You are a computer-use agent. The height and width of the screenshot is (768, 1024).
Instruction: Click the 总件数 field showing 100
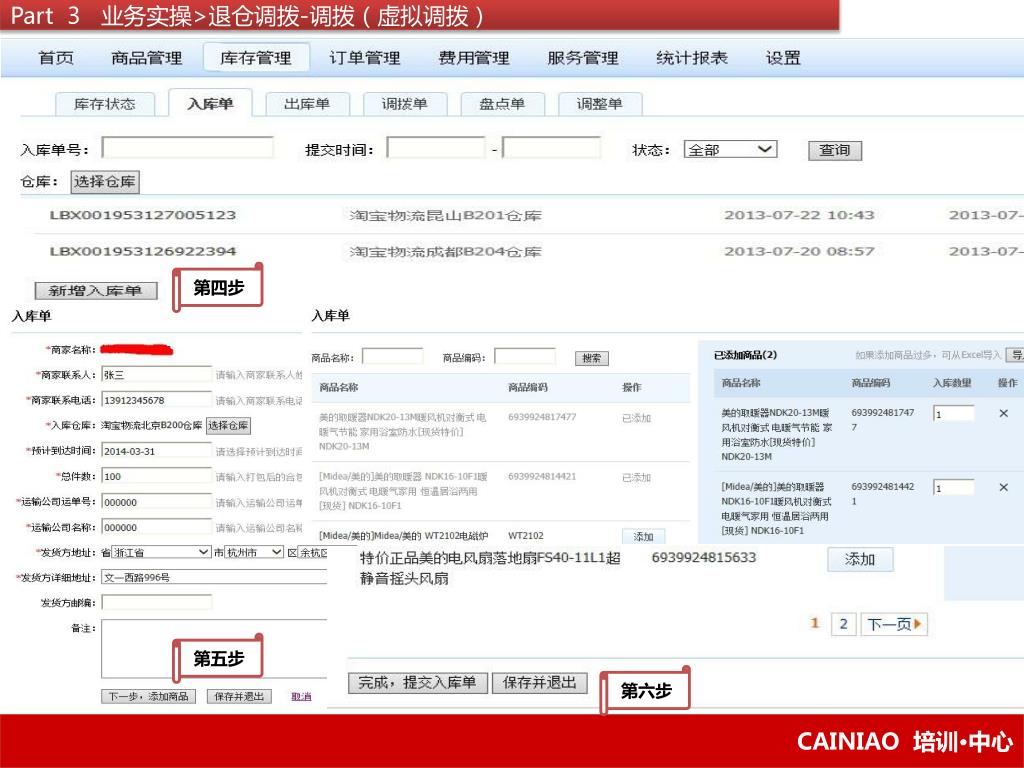157,476
